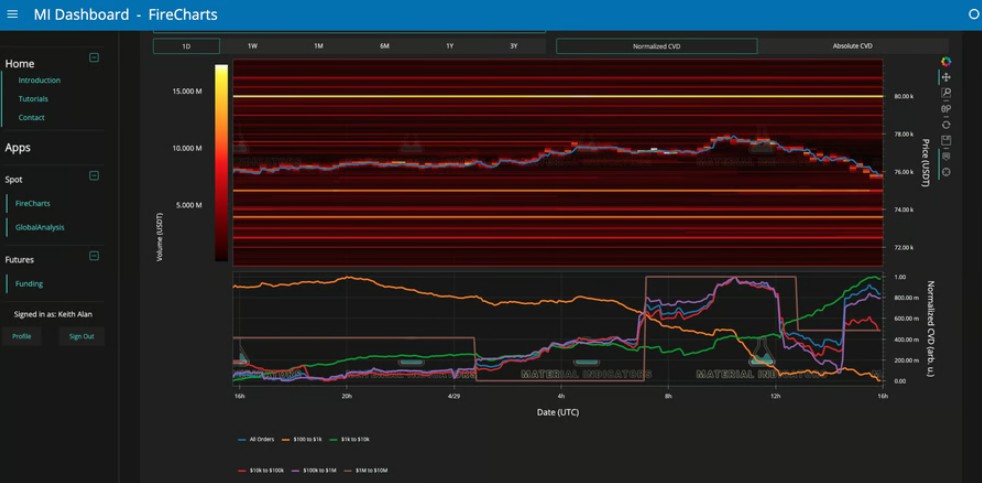Open FireCharts in the Spot section
This screenshot has height=483, width=982.
click(33, 203)
